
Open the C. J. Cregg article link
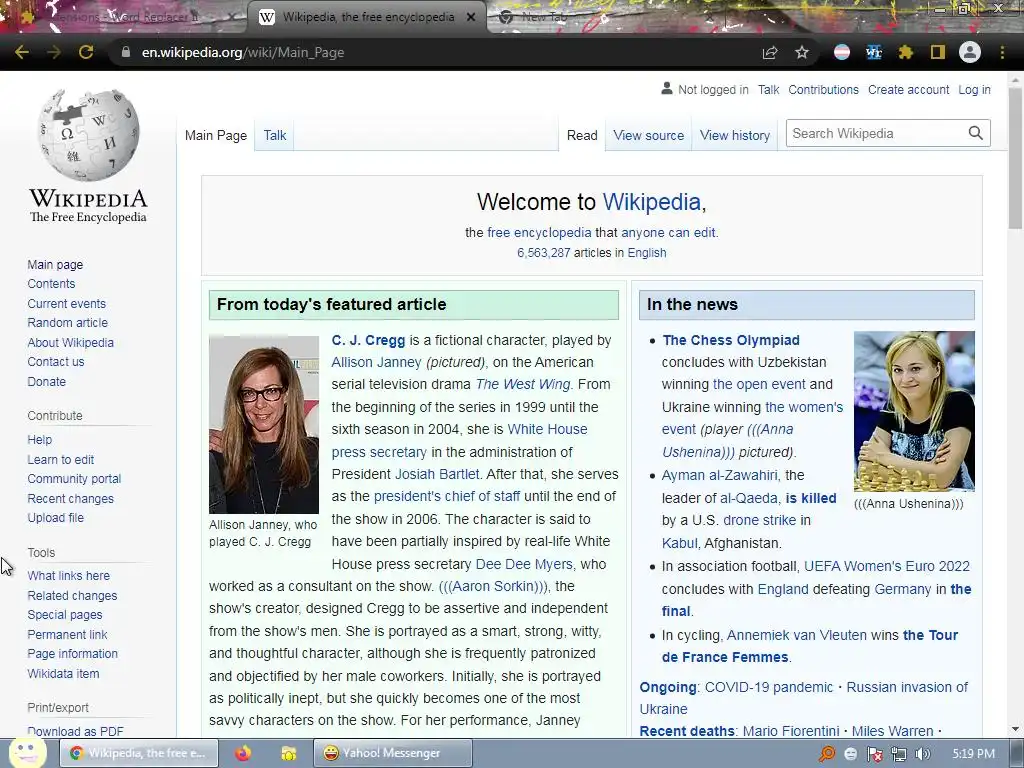(368, 340)
